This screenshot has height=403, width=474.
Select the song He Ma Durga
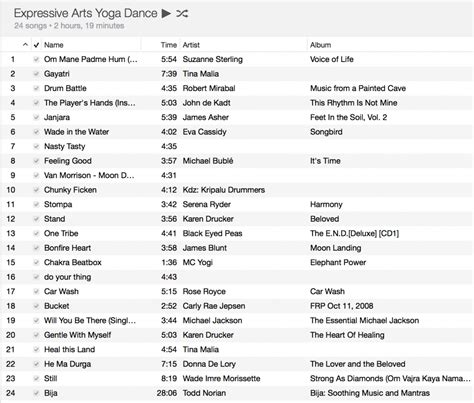[67, 364]
